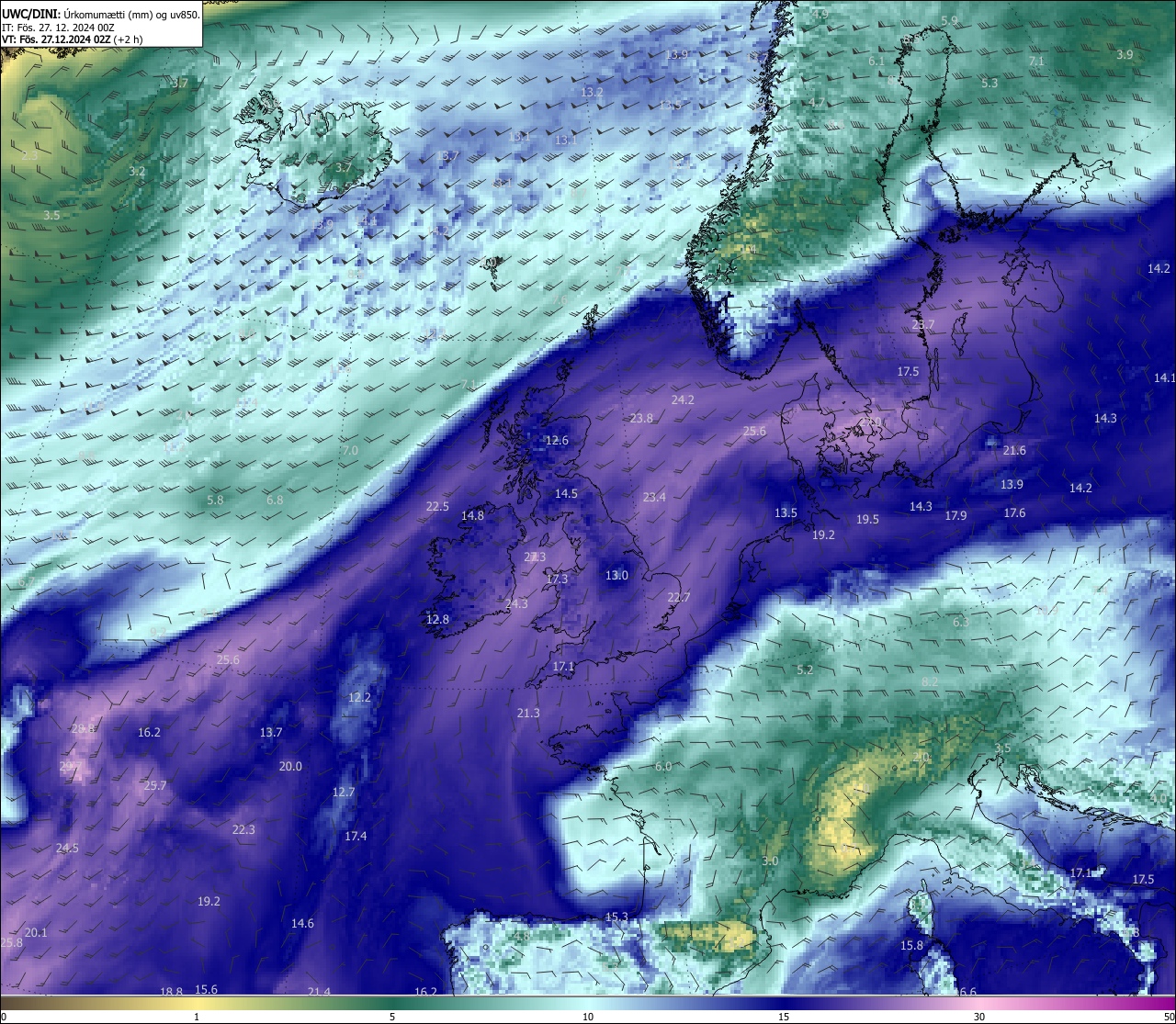Click the 21.3 value off Brittany
Screen dimensions: 1176x1024
pos(528,714)
